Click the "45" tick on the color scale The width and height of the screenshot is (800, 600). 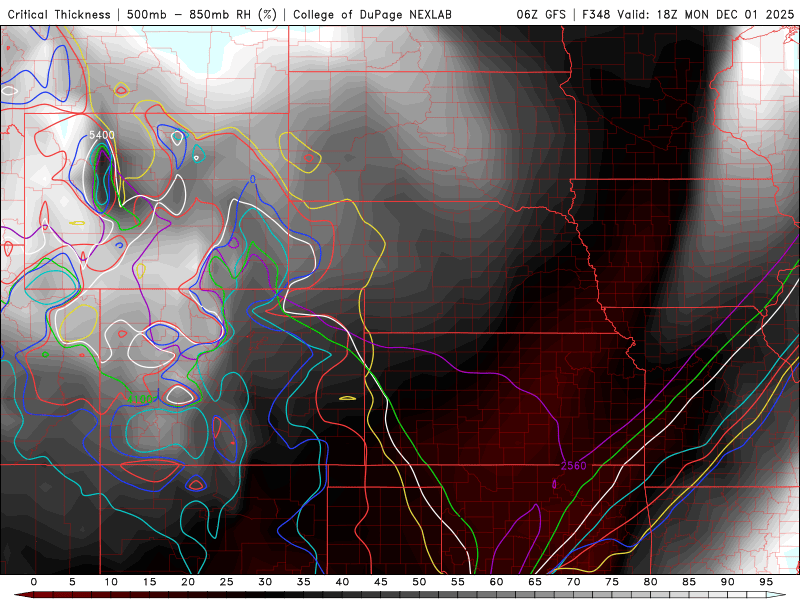[x=380, y=582]
